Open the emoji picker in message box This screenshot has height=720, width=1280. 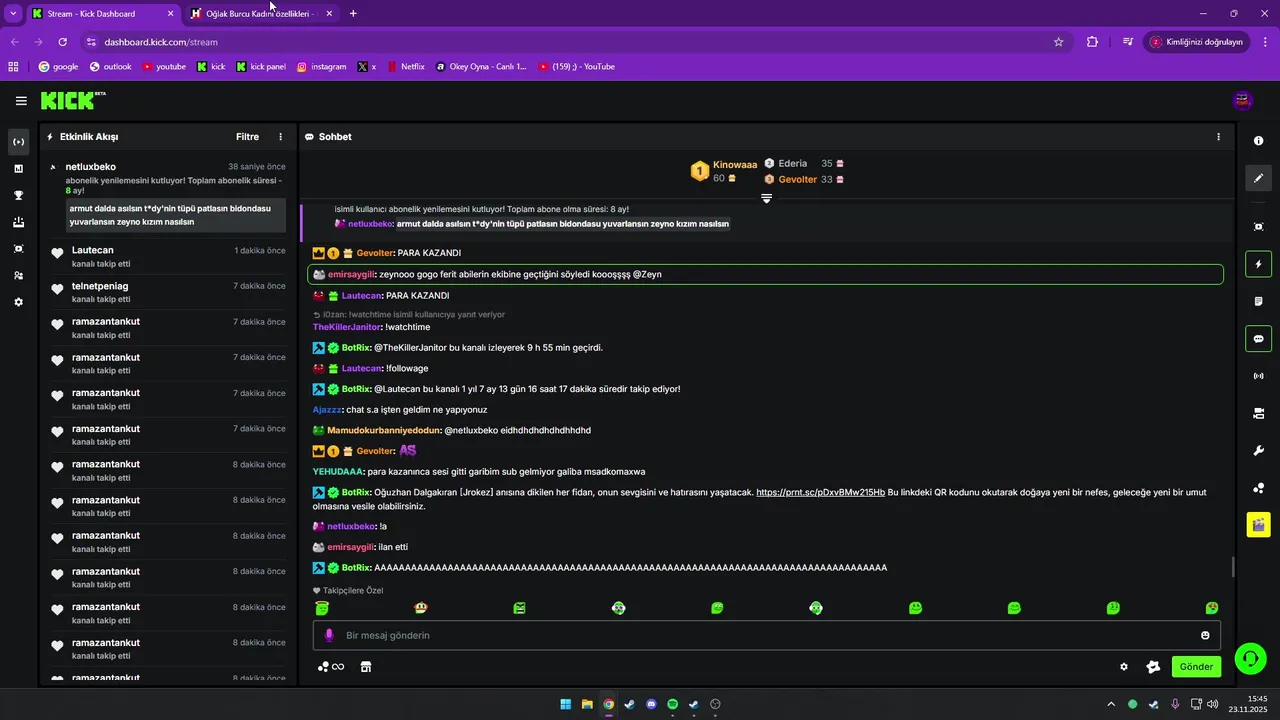pos(1205,635)
